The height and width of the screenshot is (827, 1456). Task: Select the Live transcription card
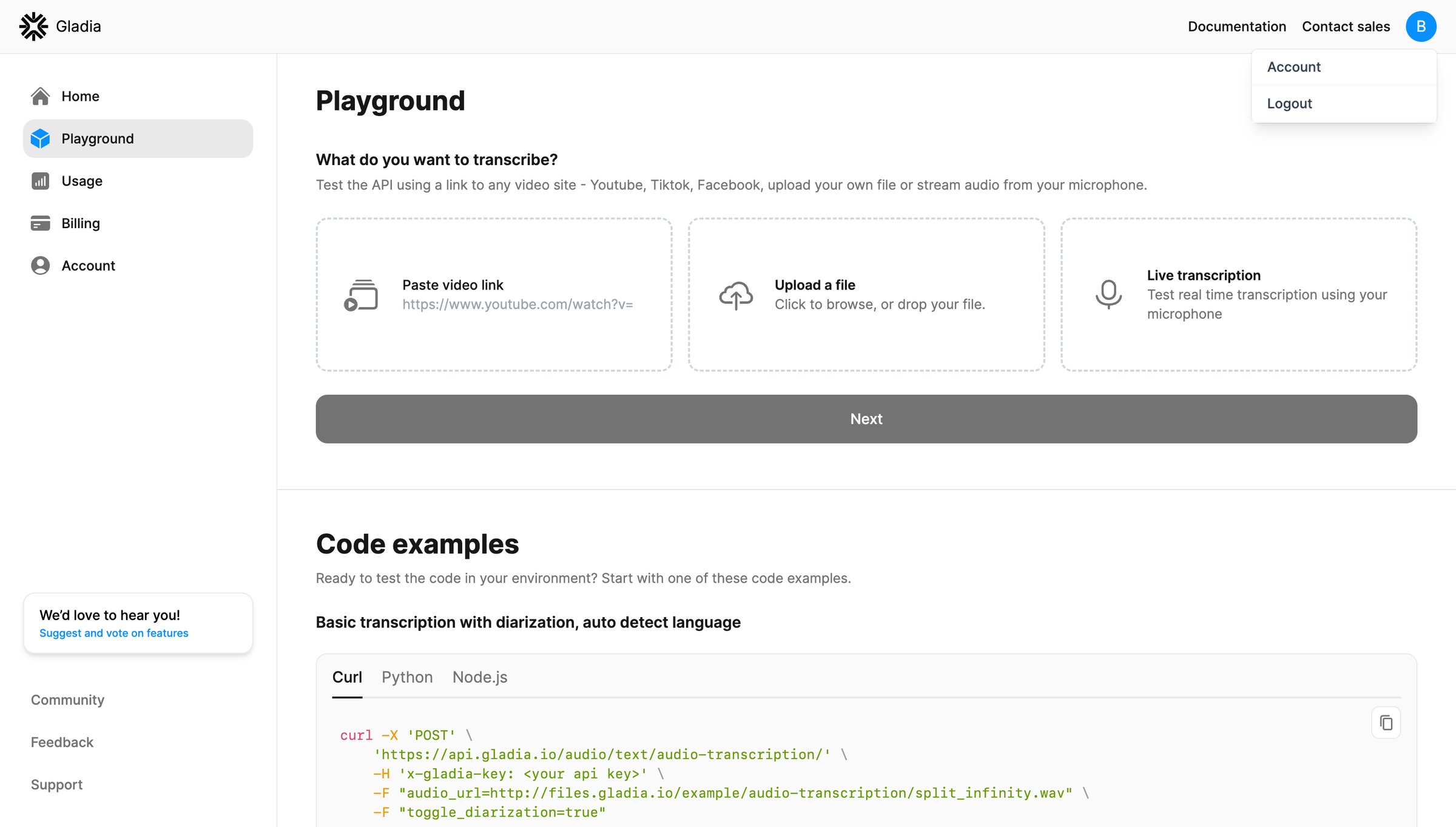coord(1239,295)
